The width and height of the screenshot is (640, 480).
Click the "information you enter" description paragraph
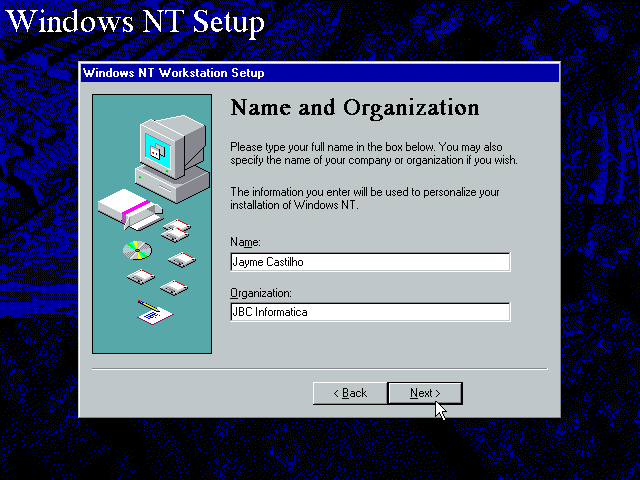click(x=364, y=198)
